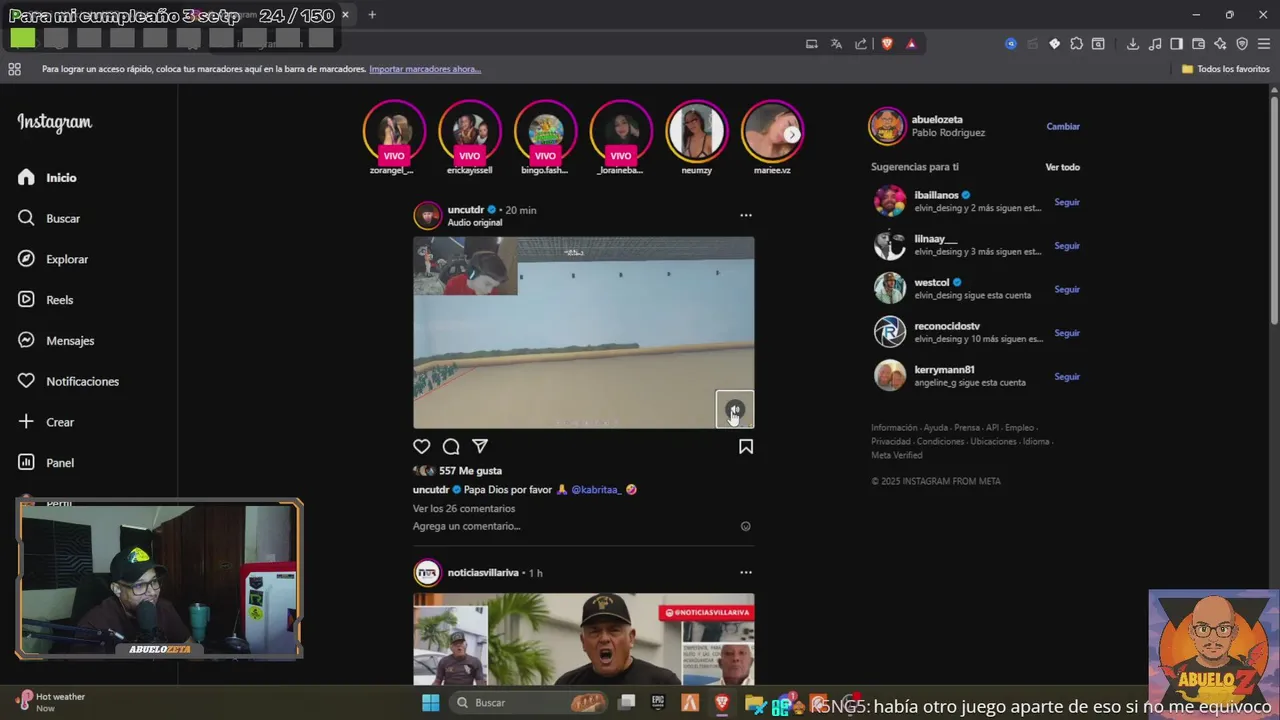Open Hot weather widget on taskbar
1280x720 pixels.
[x=52, y=702]
